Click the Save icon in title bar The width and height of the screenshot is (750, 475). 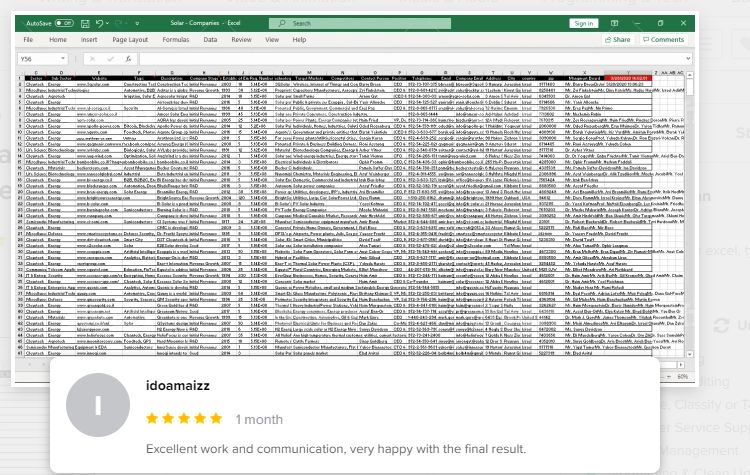point(85,23)
